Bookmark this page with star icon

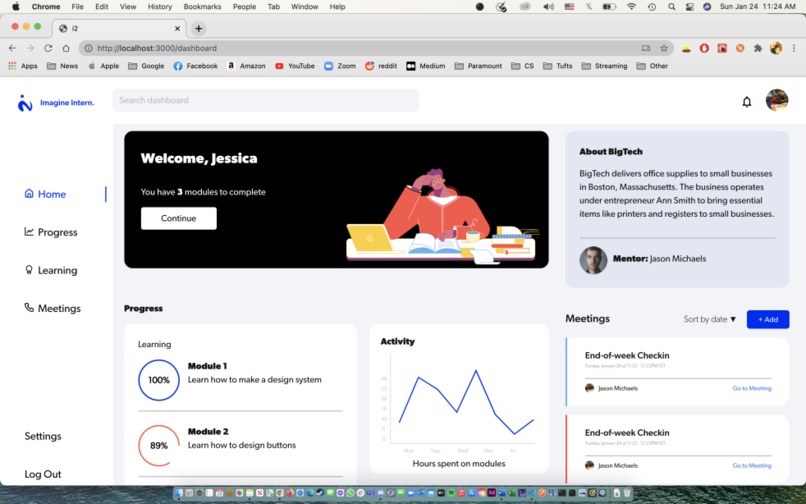tap(664, 48)
